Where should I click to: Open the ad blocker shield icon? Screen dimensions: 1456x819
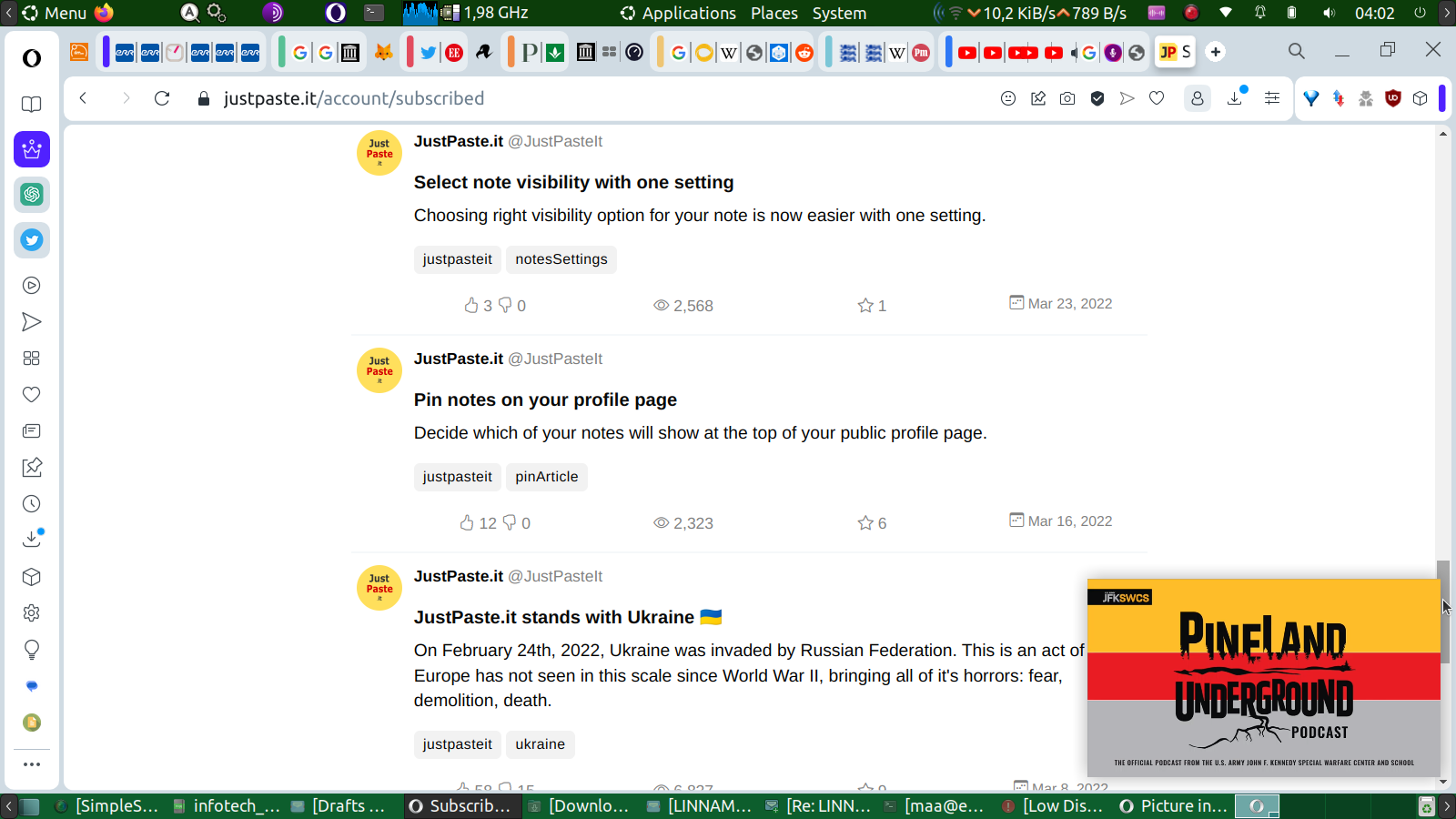[1097, 98]
